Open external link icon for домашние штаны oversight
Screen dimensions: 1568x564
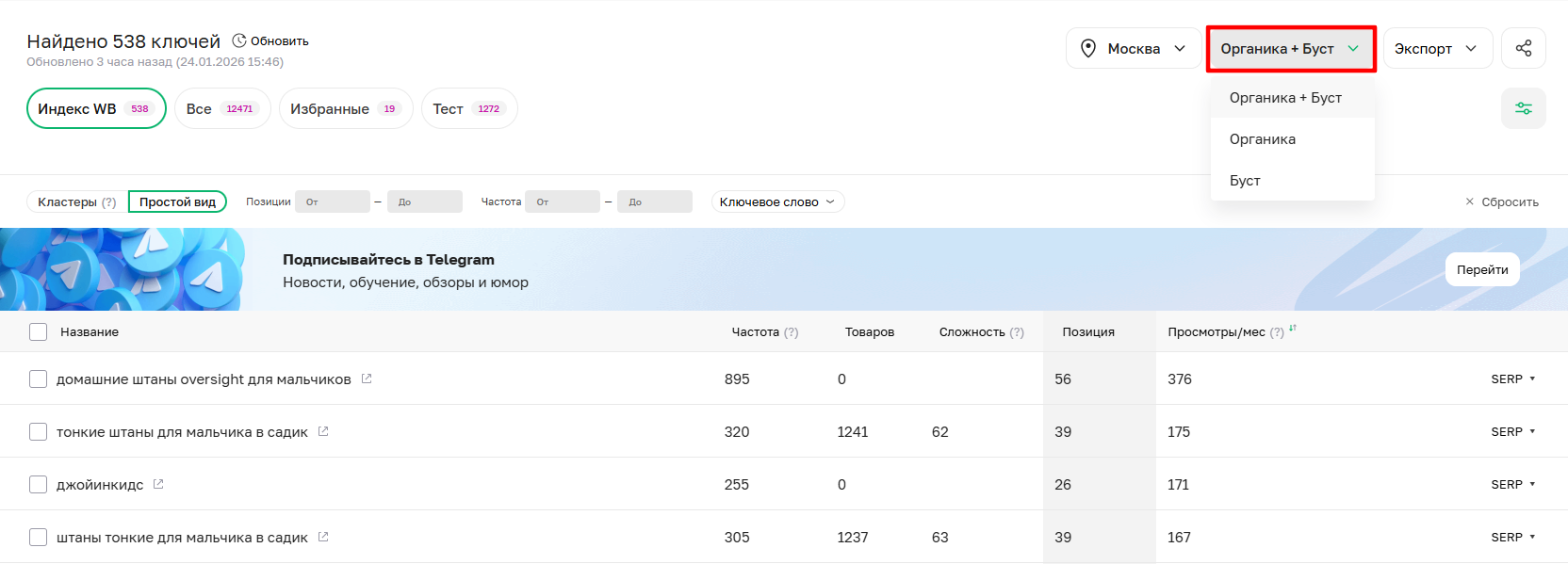(367, 379)
